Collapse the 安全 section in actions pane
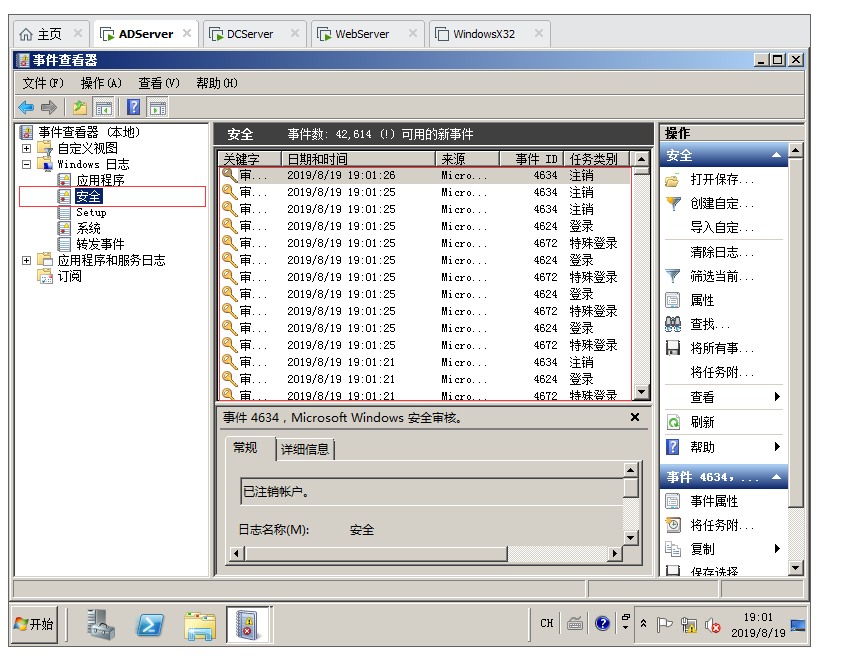The height and width of the screenshot is (659, 845). pyautogui.click(x=776, y=156)
